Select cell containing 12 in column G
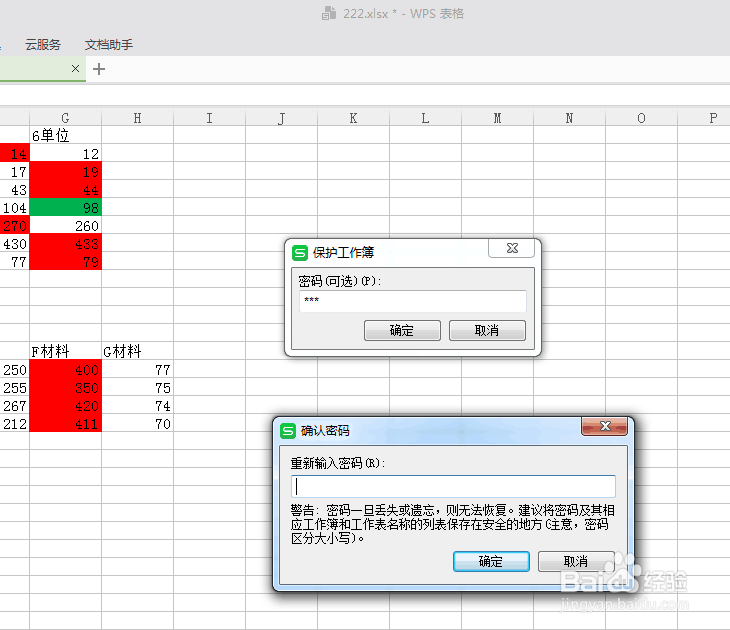The image size is (730, 630). point(65,153)
